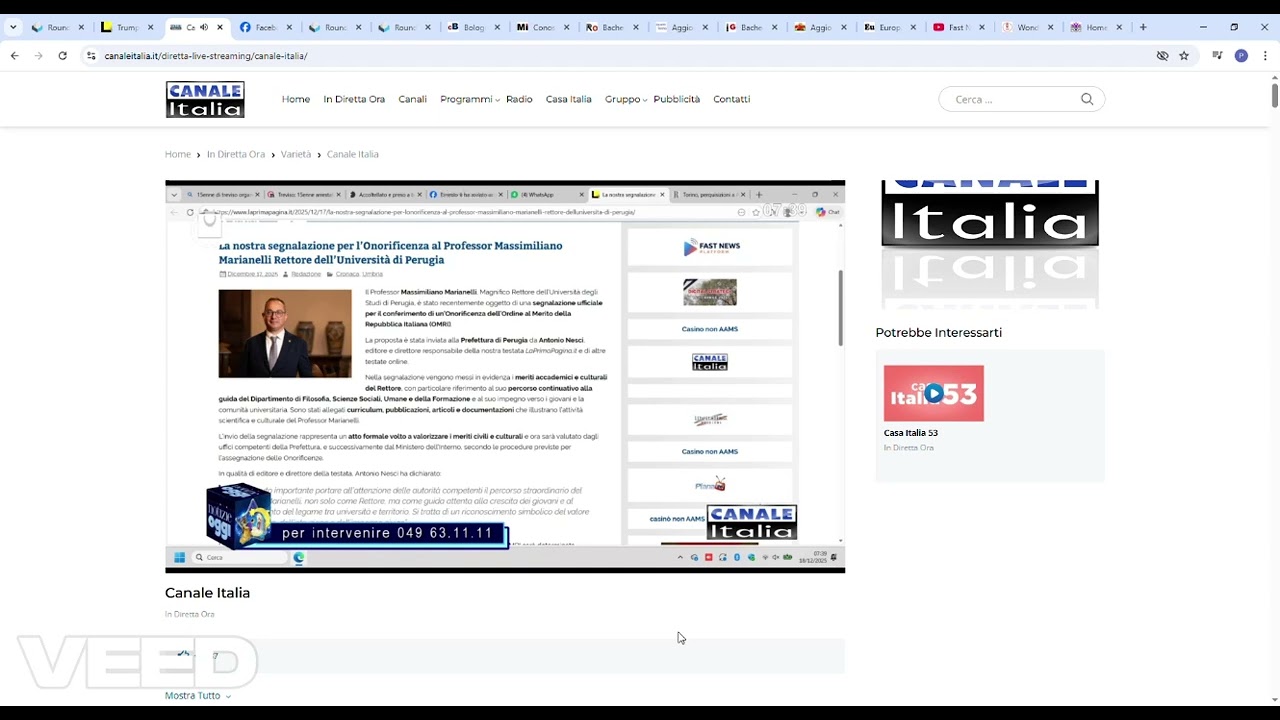Mute the Canale Italia tab speaker icon
1280x720 pixels.
(206, 27)
